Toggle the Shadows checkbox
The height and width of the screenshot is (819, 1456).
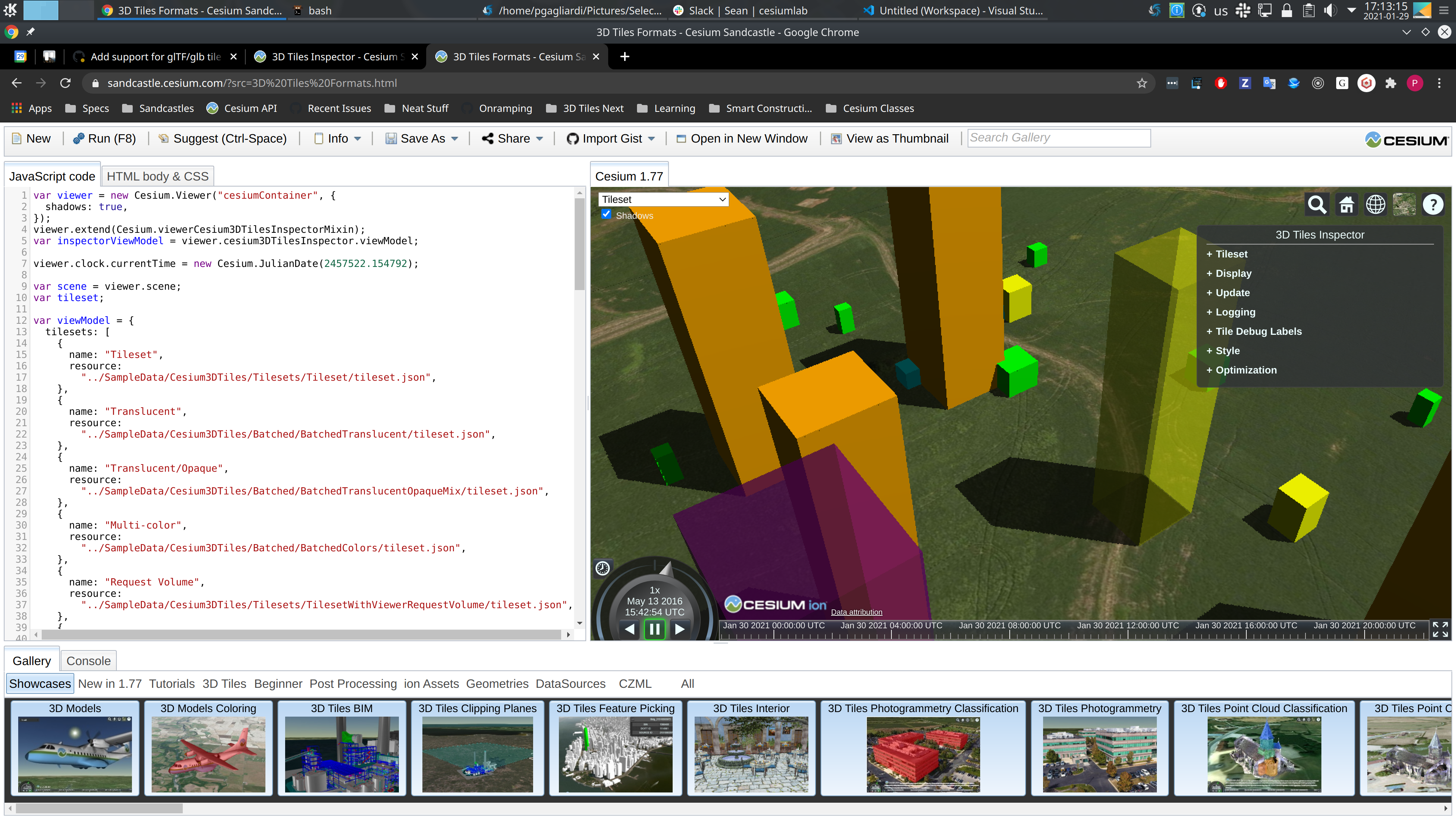coord(606,214)
